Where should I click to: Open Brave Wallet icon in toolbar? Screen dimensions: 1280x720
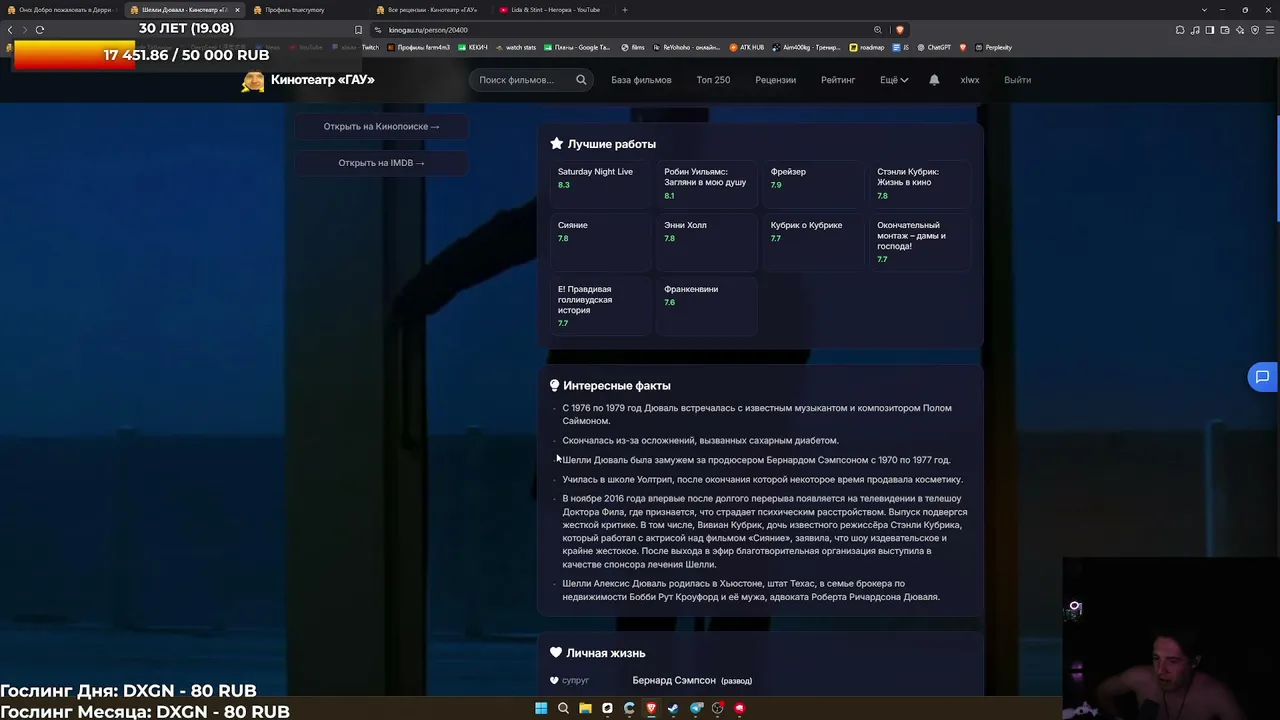pos(1225,30)
